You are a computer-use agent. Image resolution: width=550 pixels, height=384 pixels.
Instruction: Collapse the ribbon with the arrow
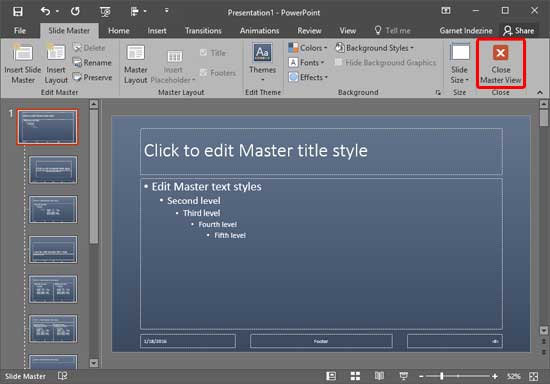click(540, 93)
